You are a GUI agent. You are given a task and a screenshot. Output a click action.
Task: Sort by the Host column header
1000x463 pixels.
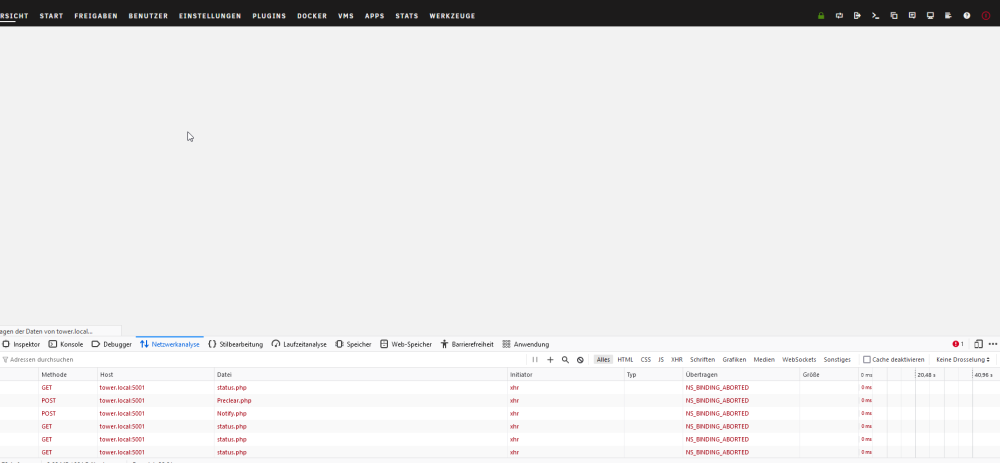click(156, 374)
